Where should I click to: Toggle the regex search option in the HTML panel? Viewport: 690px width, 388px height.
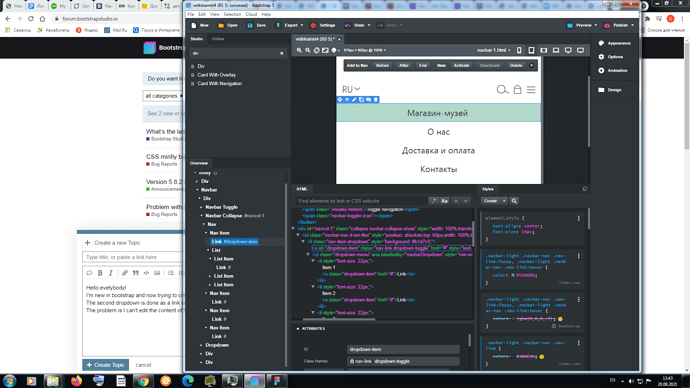click(x=433, y=201)
